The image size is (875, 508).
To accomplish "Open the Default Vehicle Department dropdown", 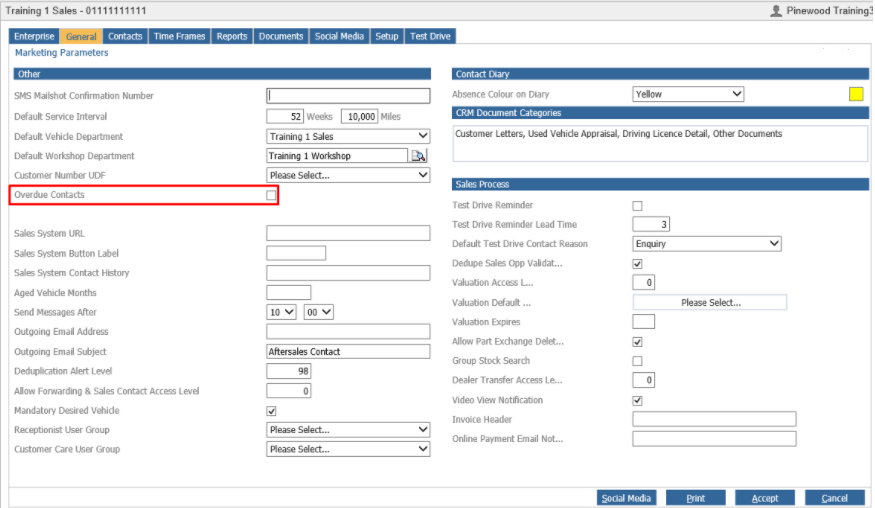I will click(x=348, y=137).
